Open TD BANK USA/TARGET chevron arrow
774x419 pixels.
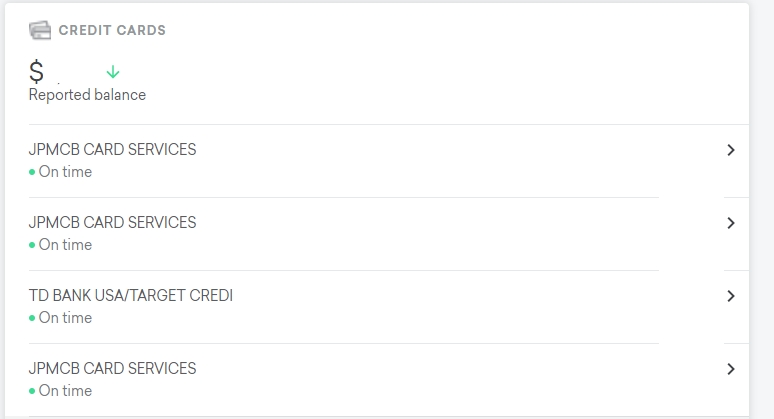coord(731,296)
